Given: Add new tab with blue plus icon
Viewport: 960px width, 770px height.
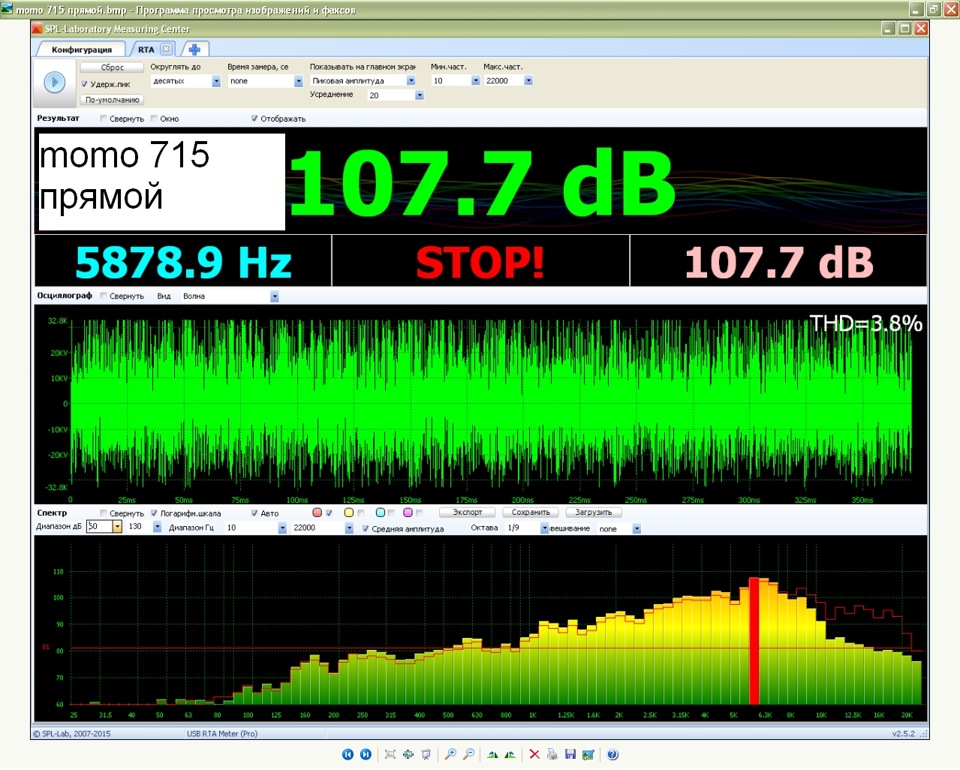Looking at the screenshot, I should 194,50.
